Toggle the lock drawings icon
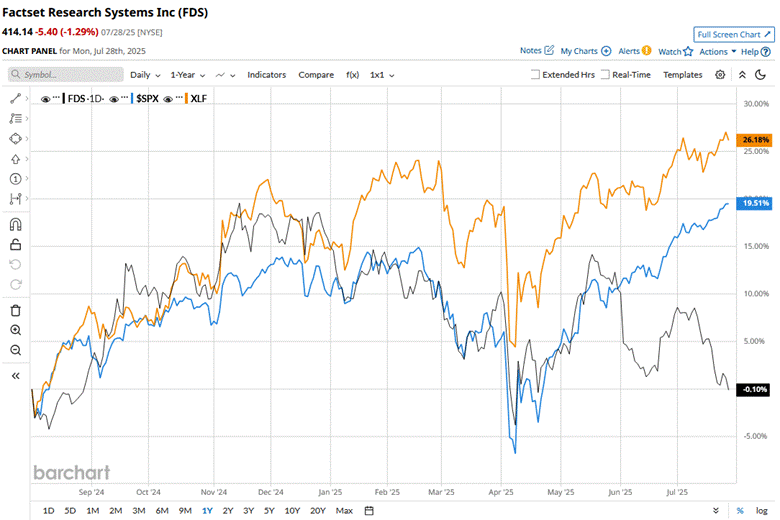Viewport: 780px width, 520px height. coord(15,245)
